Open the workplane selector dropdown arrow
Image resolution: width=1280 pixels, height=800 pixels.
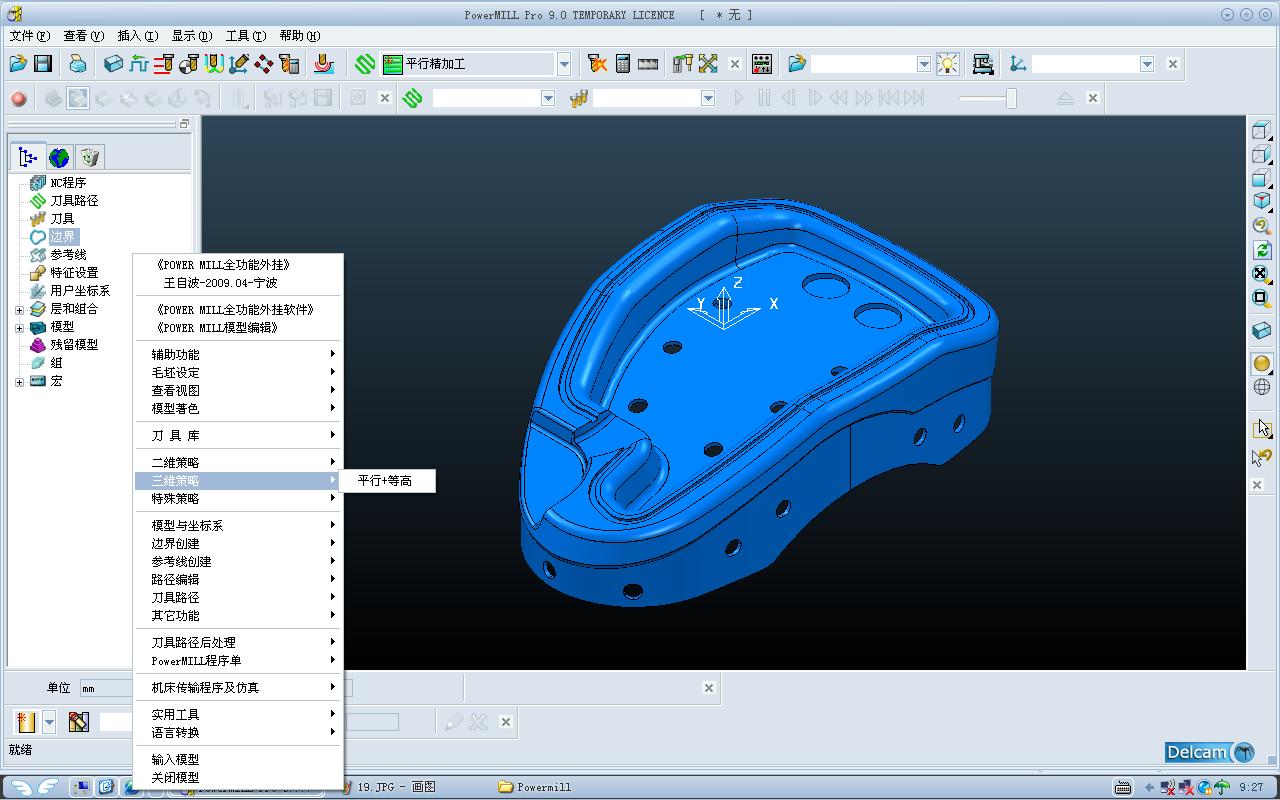coord(1147,64)
